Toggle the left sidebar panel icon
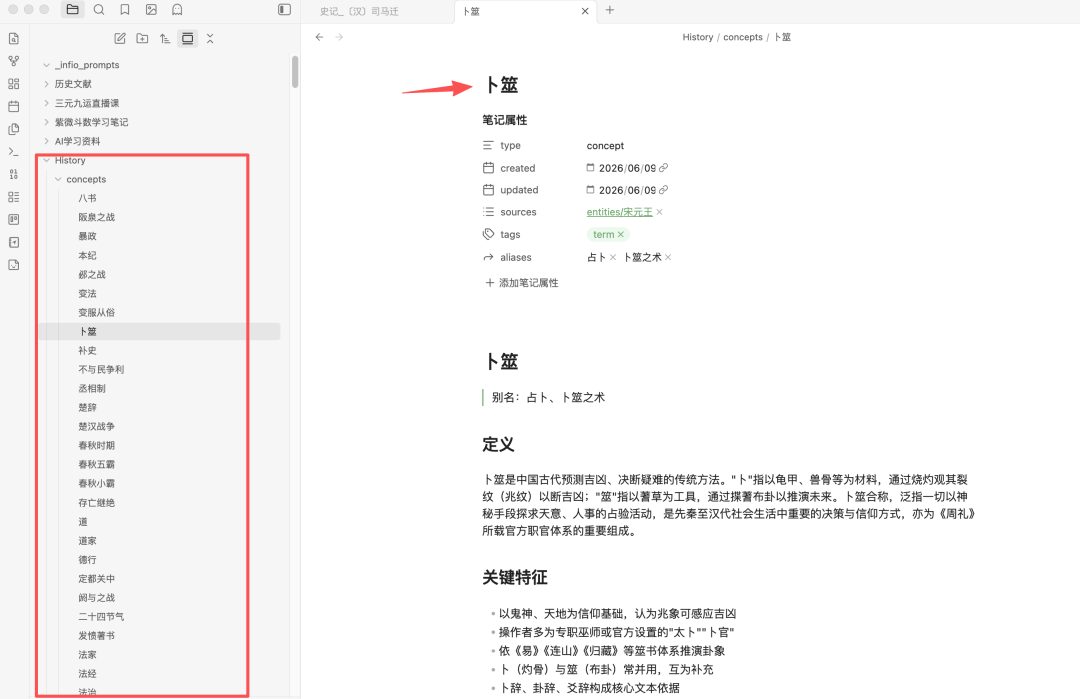 [x=284, y=10]
